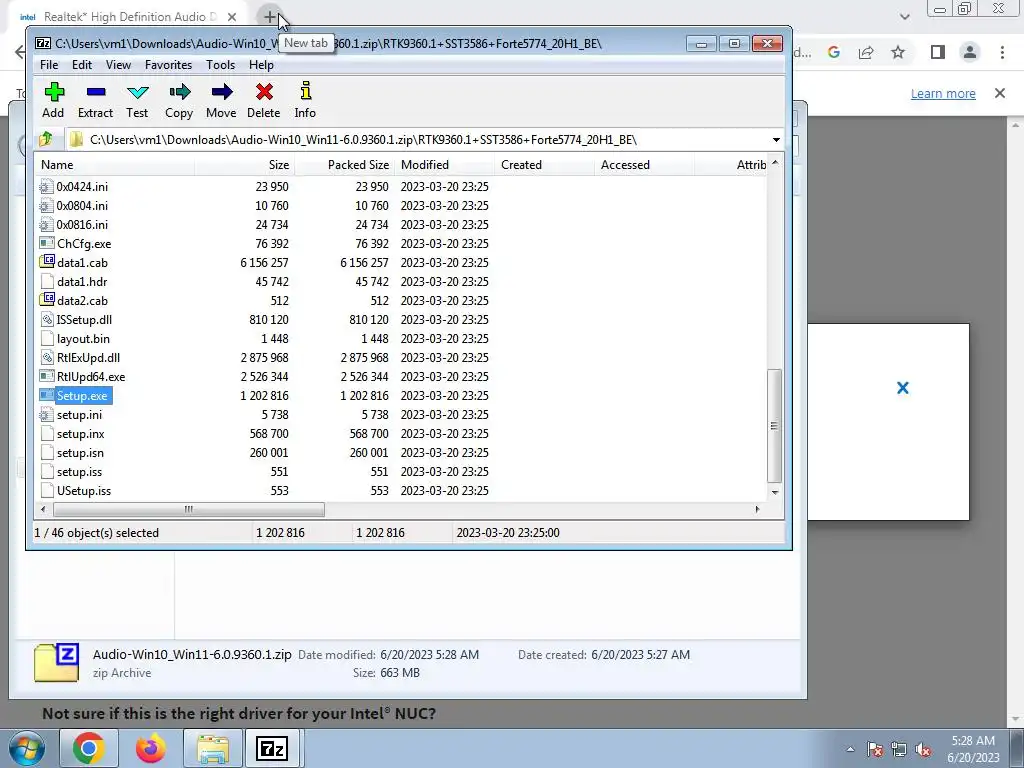Click the horizontal scrollbar right arrow

(758, 509)
